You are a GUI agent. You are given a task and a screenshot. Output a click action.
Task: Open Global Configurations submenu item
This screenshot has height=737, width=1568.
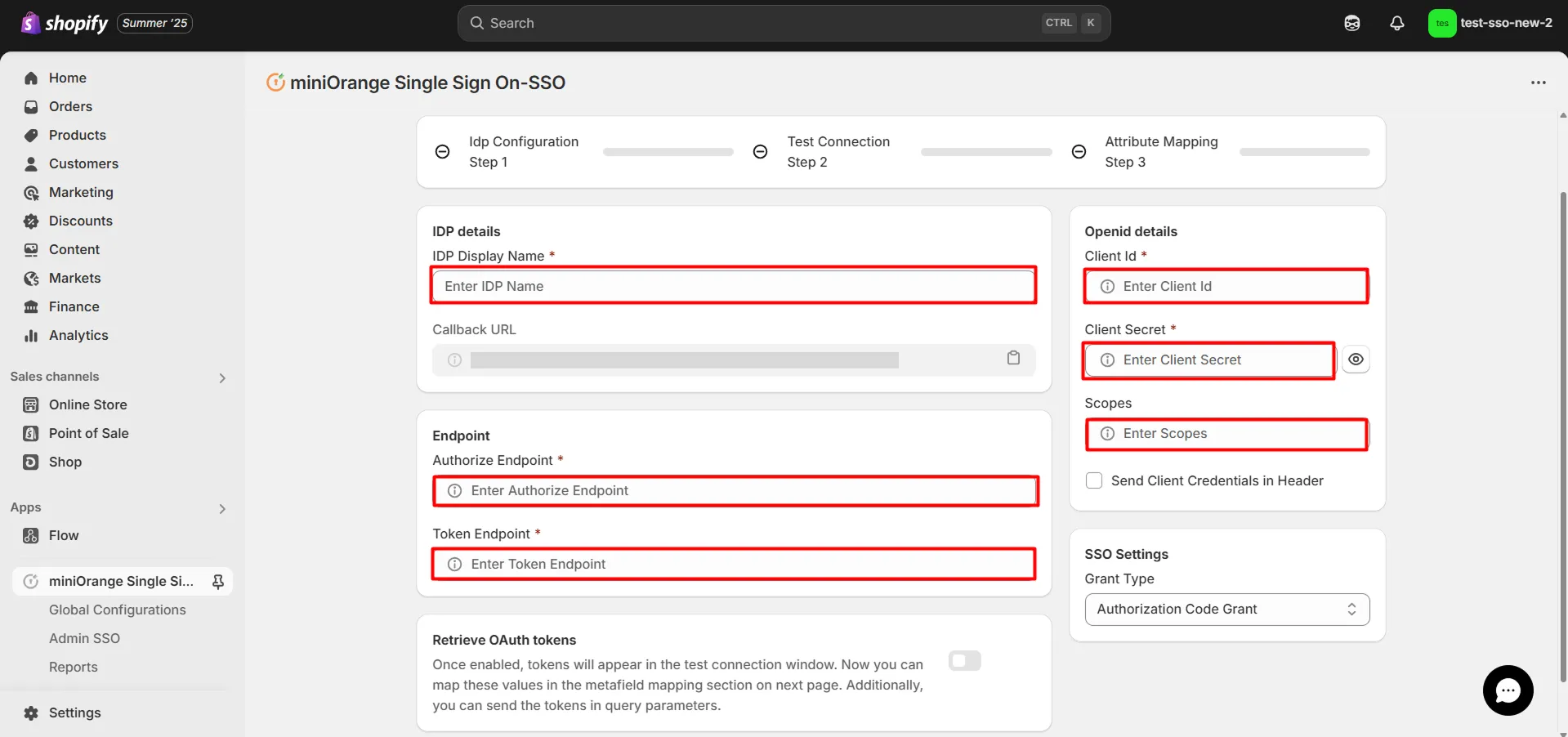tap(118, 610)
